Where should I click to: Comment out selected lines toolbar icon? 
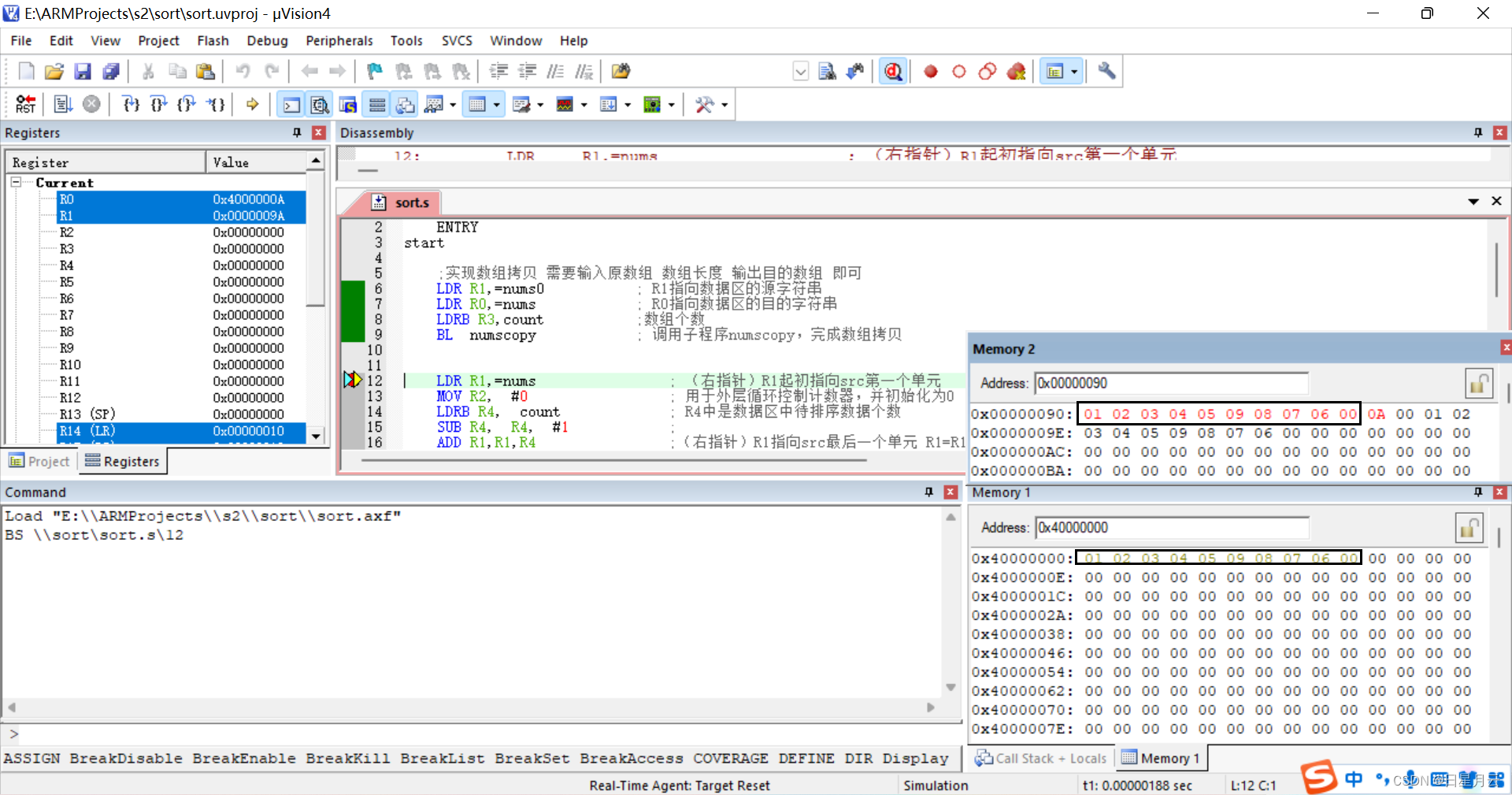pyautogui.click(x=555, y=72)
